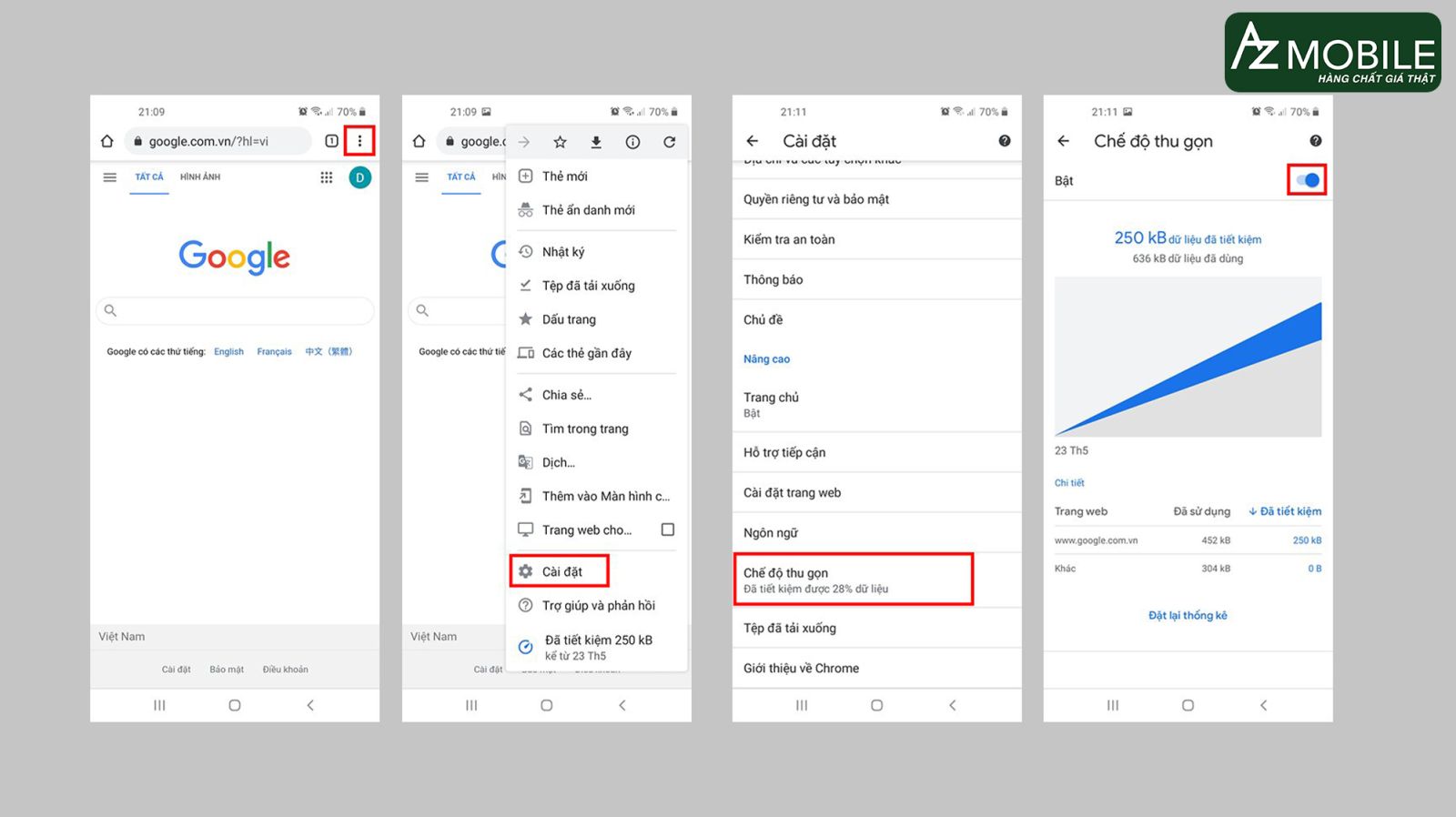Image resolution: width=1456 pixels, height=817 pixels.
Task: Click Google search box in first phone
Action: click(235, 310)
